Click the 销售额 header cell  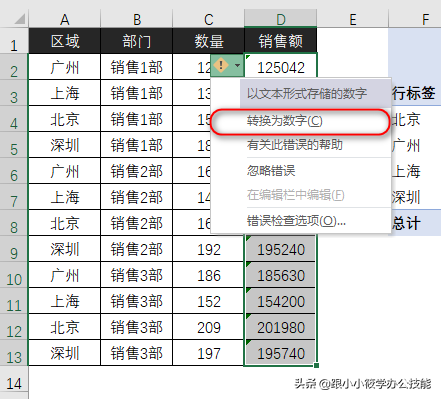281,41
